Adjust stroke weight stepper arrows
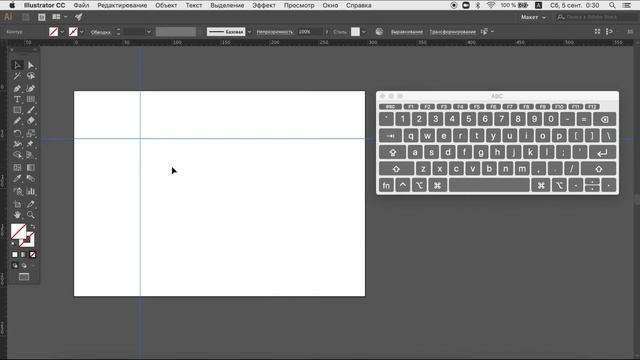Viewport: 640px width, 360px height. click(x=118, y=32)
